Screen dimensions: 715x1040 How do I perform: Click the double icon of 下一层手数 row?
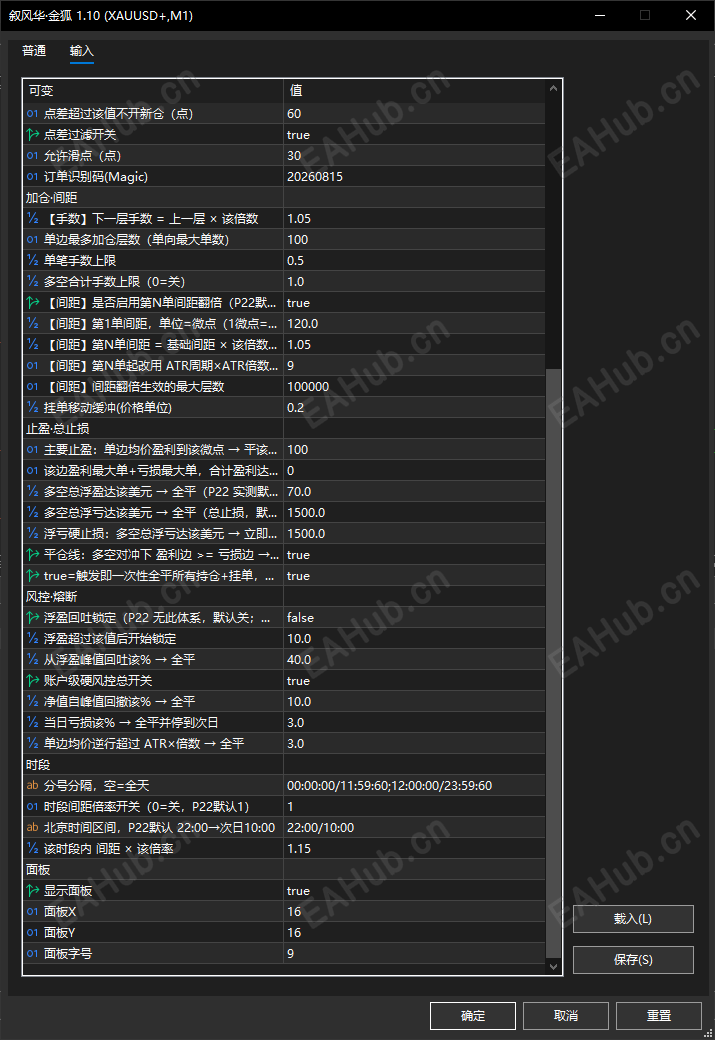(32, 219)
